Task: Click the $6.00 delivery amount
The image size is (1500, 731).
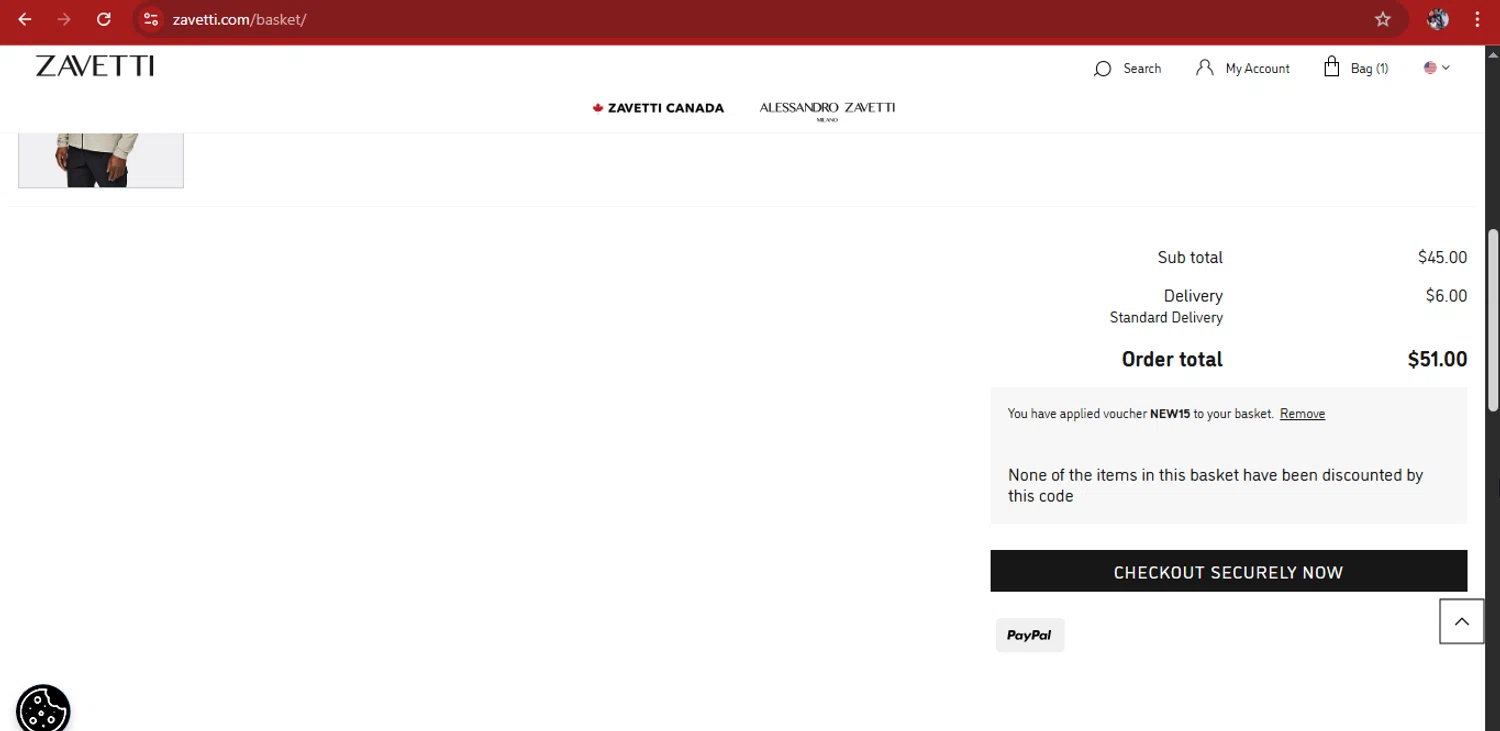Action: [x=1446, y=296]
